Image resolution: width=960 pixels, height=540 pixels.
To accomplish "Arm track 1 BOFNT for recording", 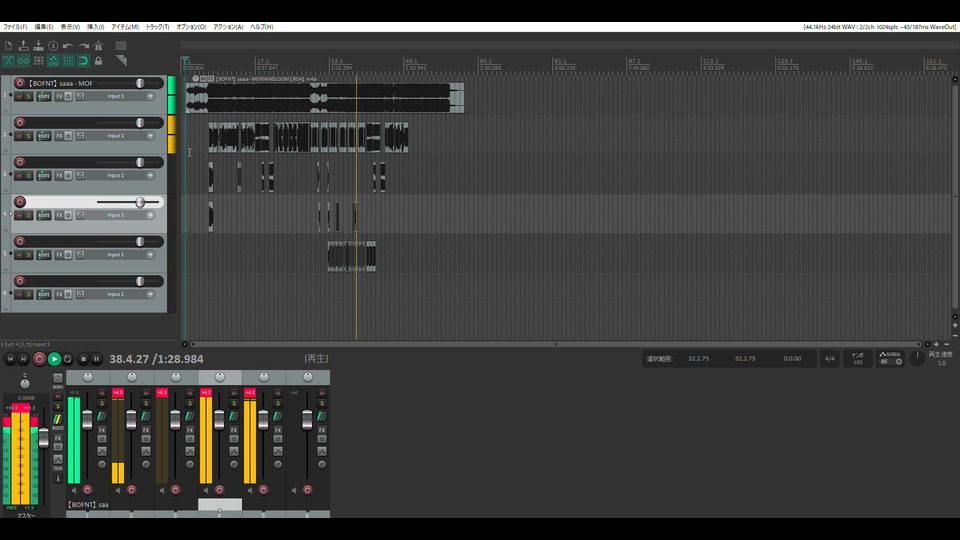I will (20, 83).
